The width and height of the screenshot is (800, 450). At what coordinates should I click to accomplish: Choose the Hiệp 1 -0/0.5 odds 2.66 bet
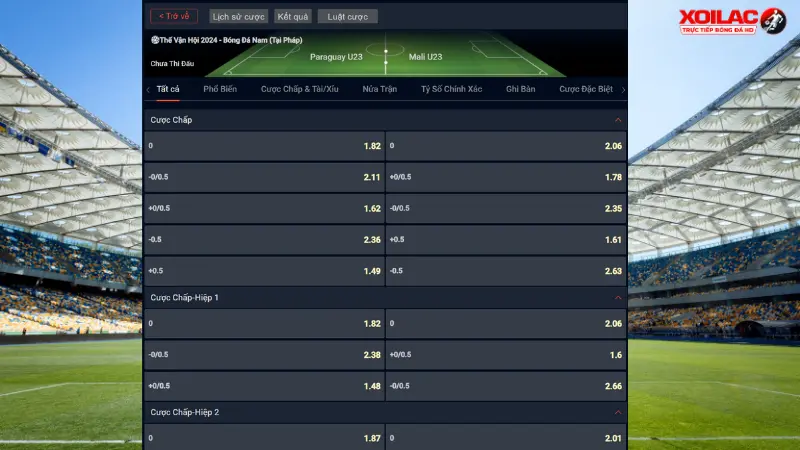tap(506, 386)
